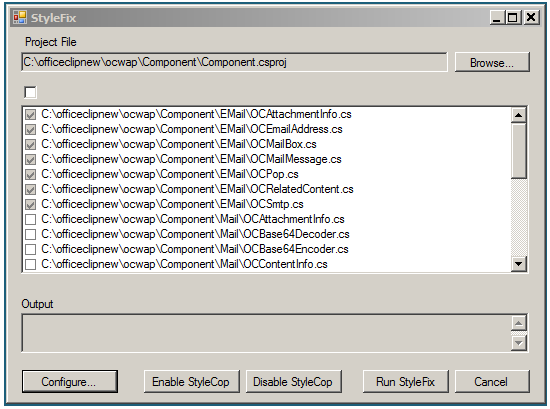Click the file list scrollbar thumb

(x=518, y=150)
